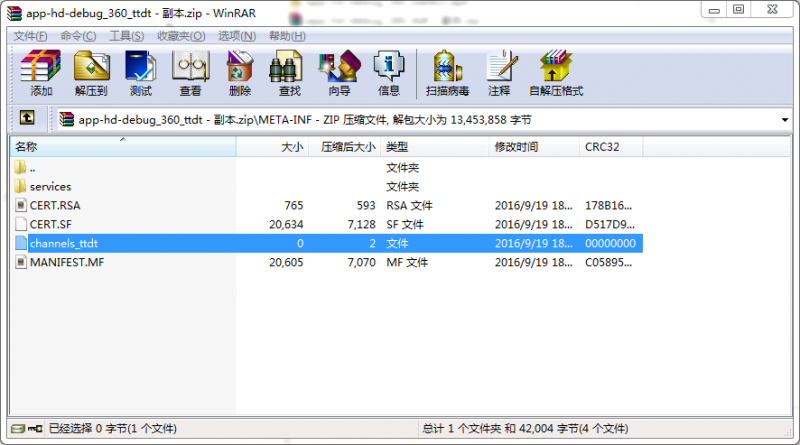Launch the 向导 (Wizard) tool
The width and height of the screenshot is (800, 445).
pos(339,73)
